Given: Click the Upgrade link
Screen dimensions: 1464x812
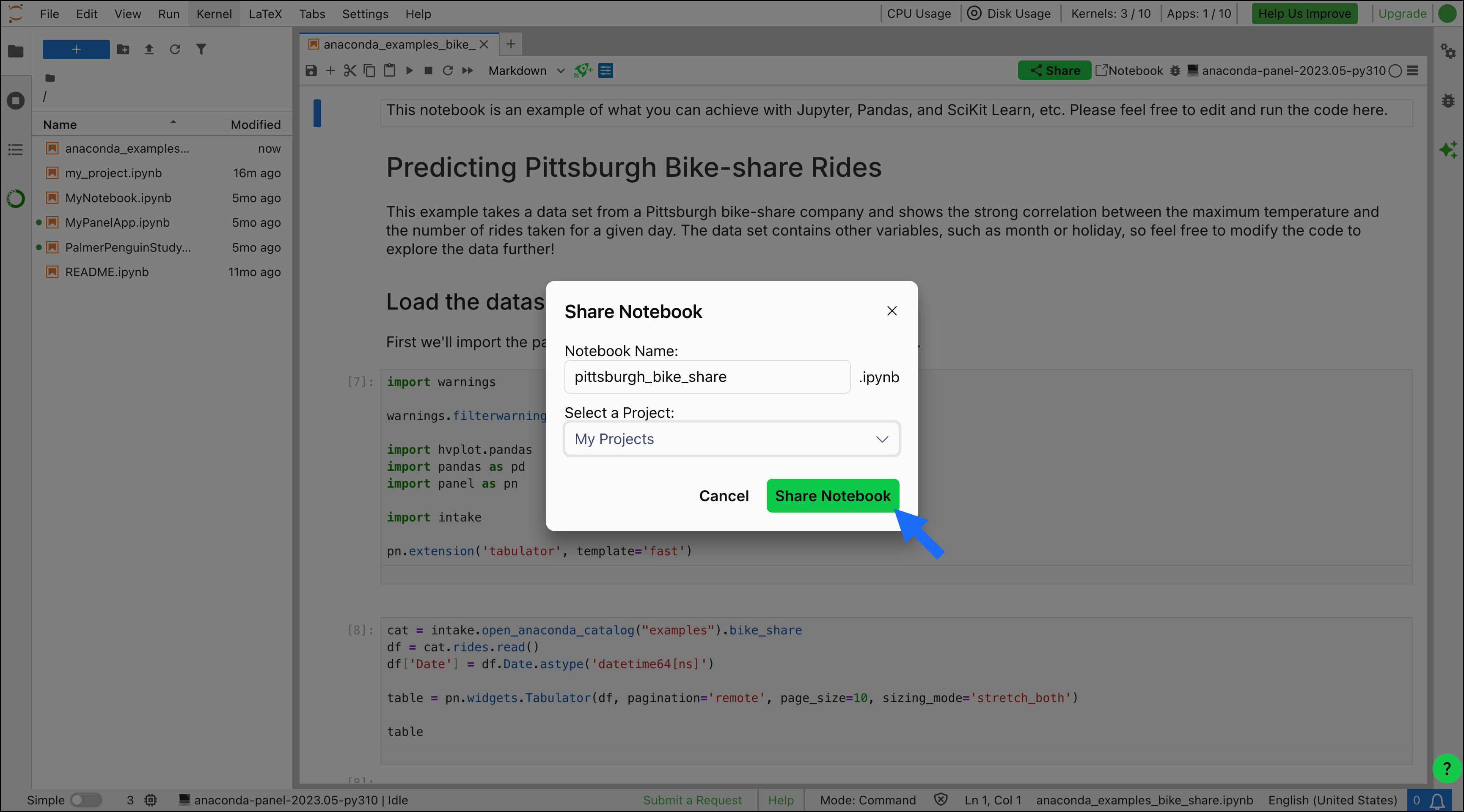Looking at the screenshot, I should (1402, 14).
